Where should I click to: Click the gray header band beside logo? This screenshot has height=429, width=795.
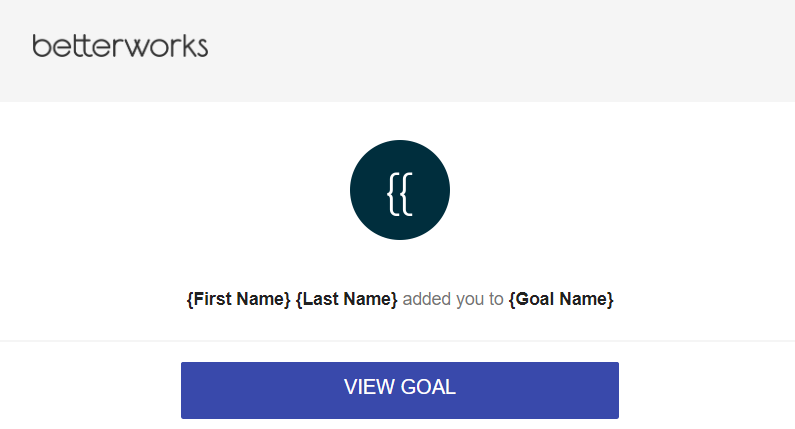coord(497,51)
